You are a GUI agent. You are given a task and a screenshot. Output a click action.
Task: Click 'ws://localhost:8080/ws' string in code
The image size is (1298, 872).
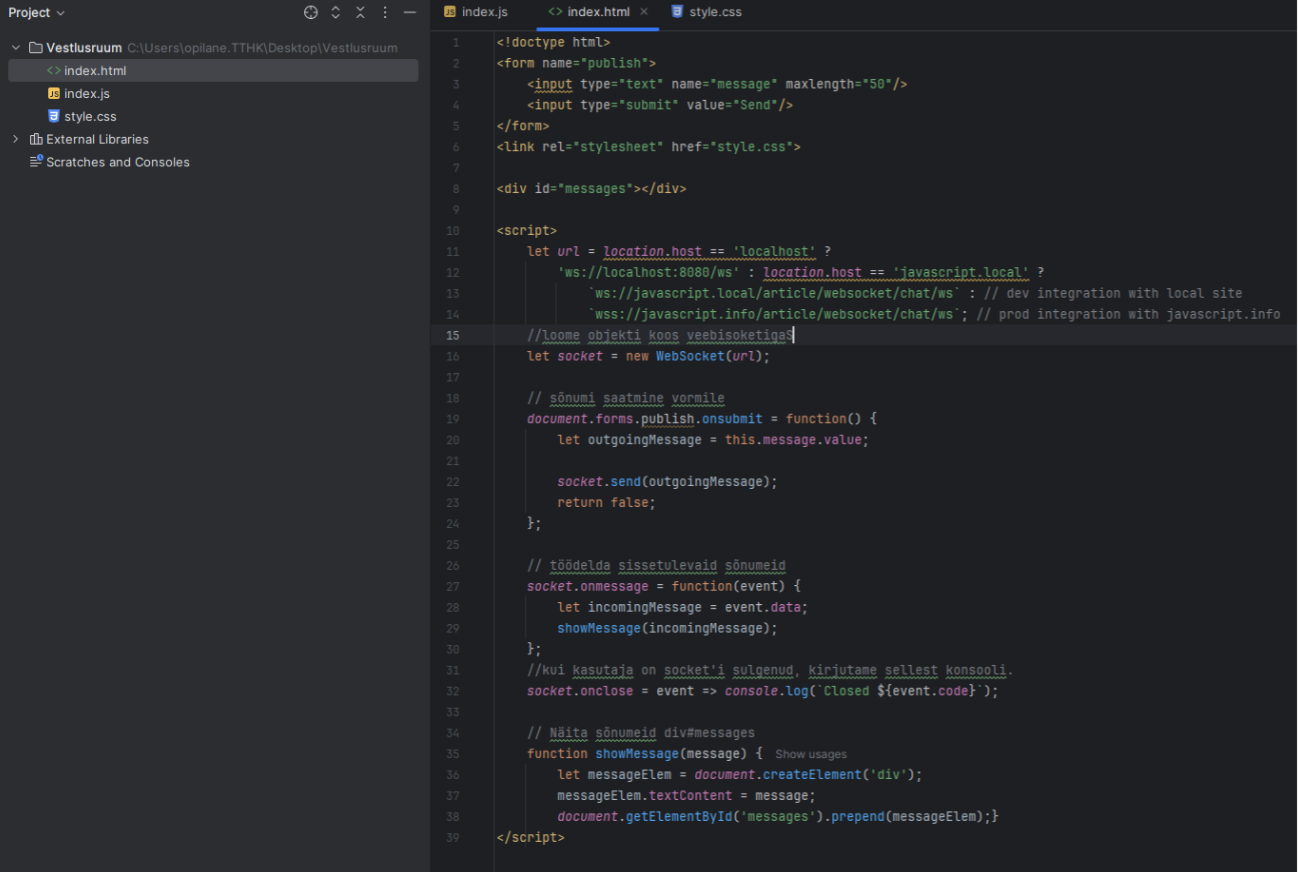pos(648,272)
